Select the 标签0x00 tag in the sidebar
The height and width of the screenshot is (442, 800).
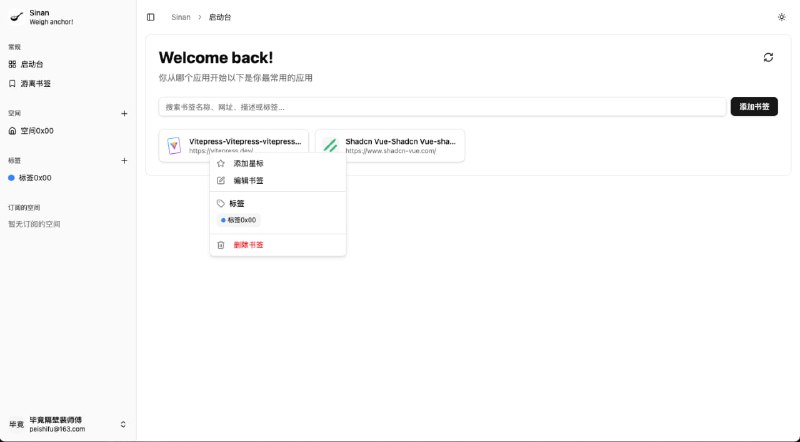[35, 178]
